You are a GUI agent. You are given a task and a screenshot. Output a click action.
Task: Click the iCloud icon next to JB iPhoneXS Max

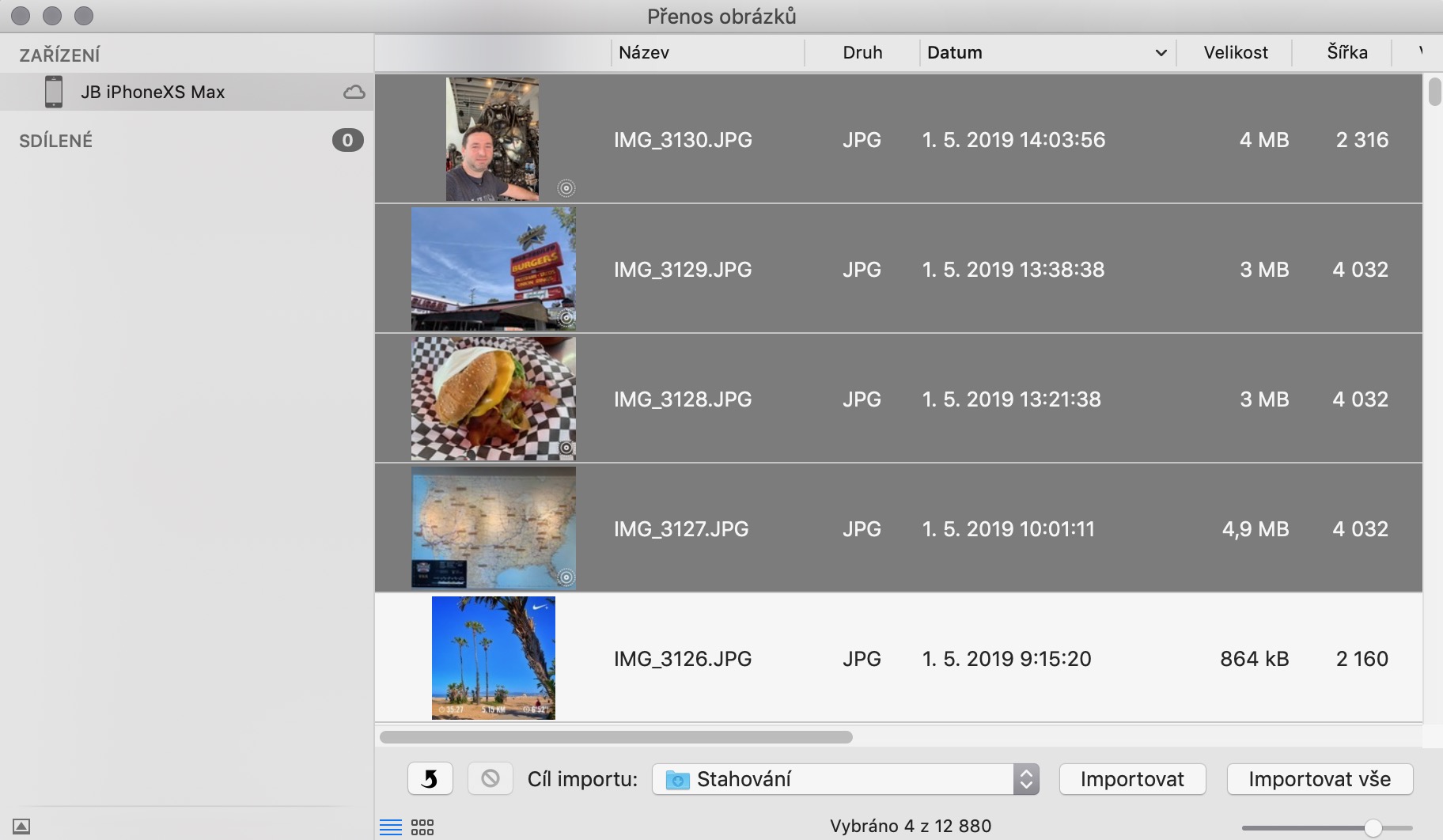click(354, 93)
